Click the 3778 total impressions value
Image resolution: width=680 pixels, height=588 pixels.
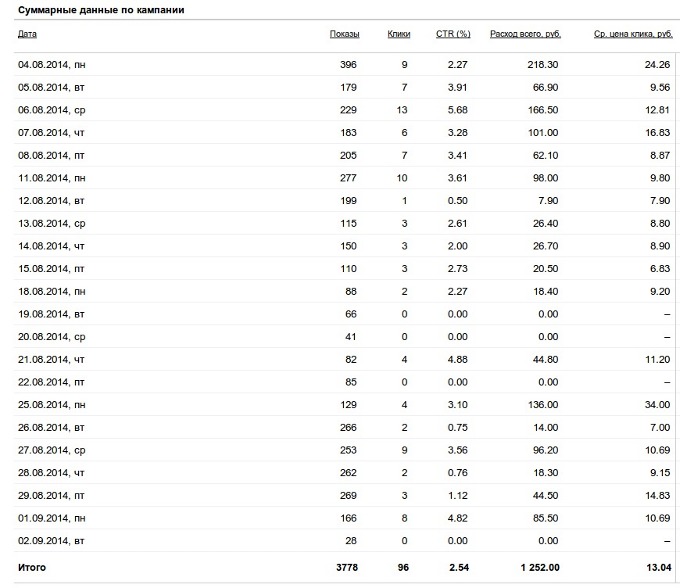coord(347,568)
